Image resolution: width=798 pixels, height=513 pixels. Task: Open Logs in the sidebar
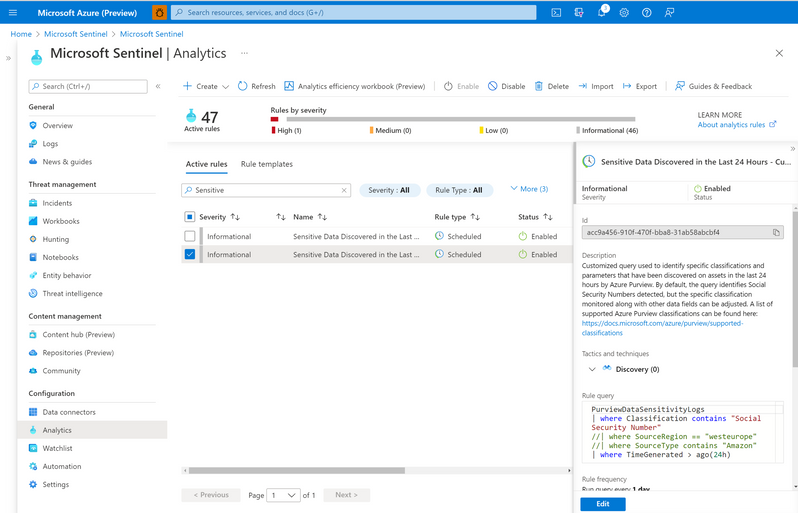coord(50,144)
